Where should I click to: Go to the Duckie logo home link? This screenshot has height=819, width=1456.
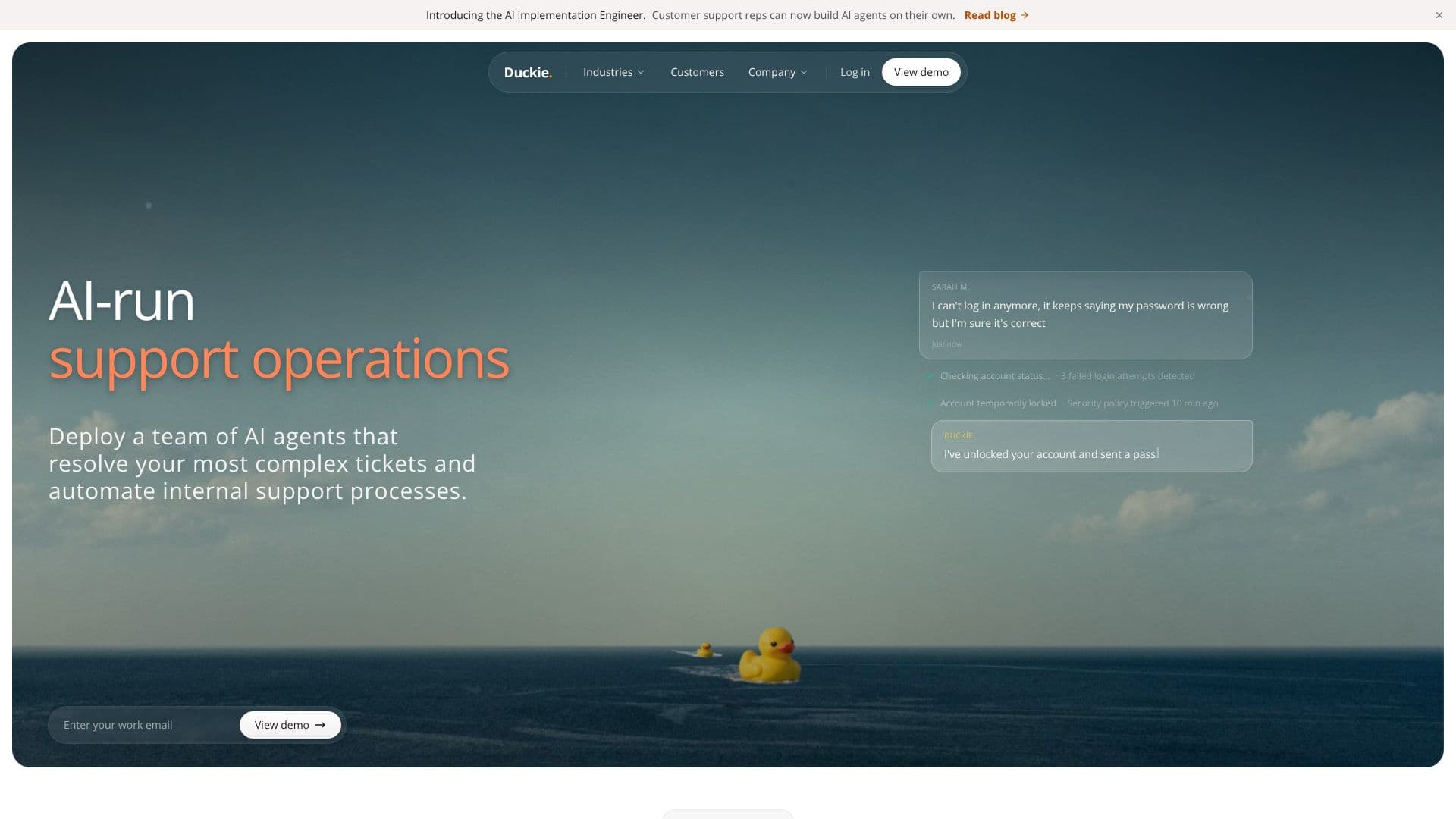528,72
